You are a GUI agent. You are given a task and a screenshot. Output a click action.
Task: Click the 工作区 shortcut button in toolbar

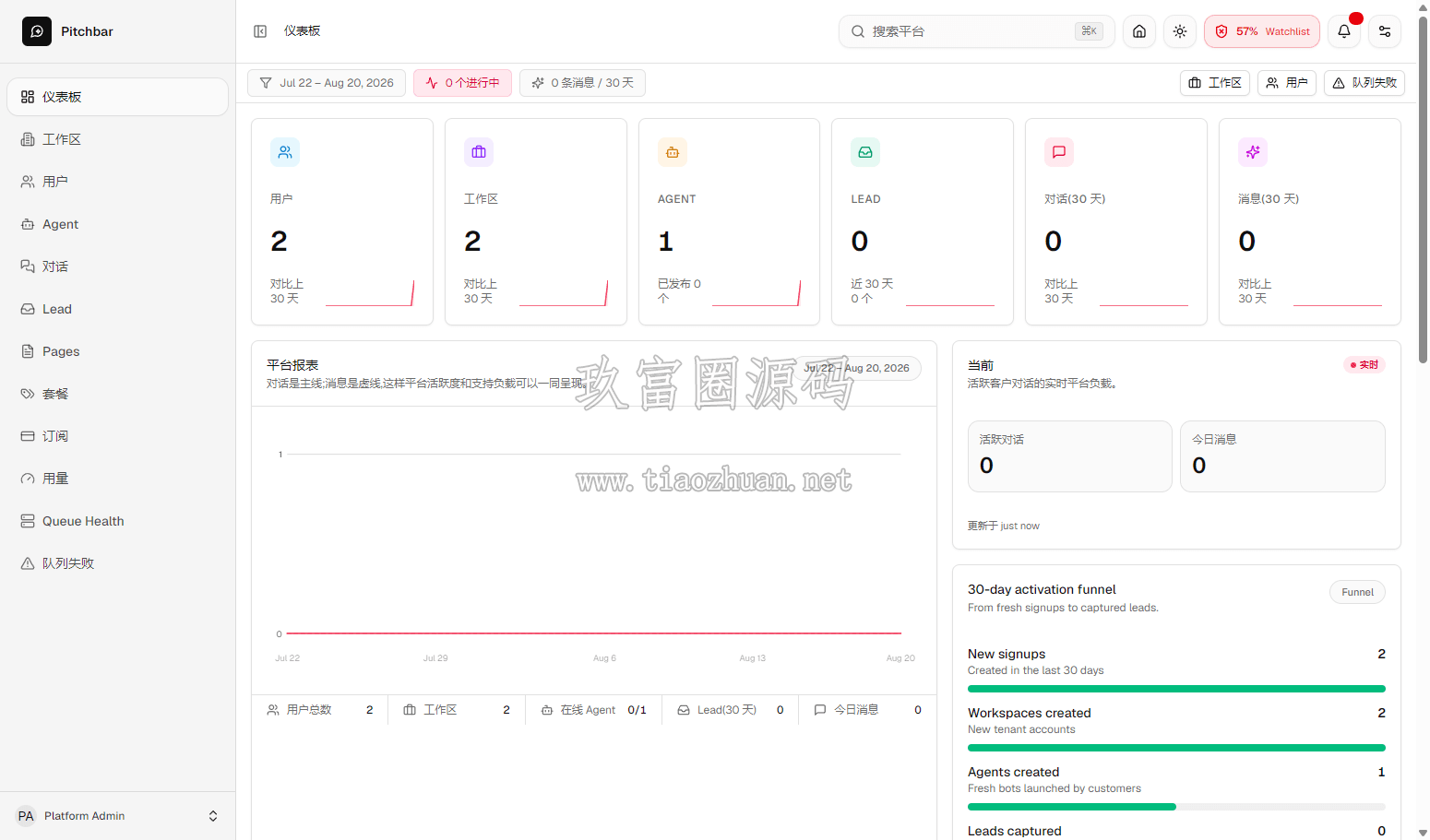pos(1215,83)
